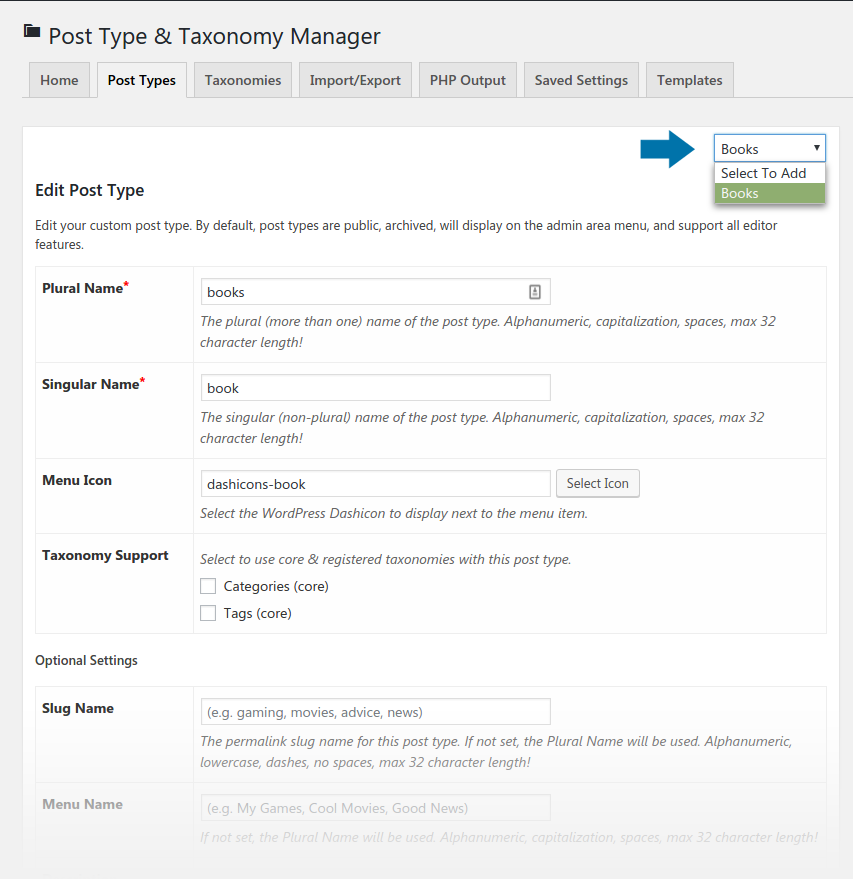View the Saved Settings tab
This screenshot has height=879, width=853.
click(x=581, y=80)
